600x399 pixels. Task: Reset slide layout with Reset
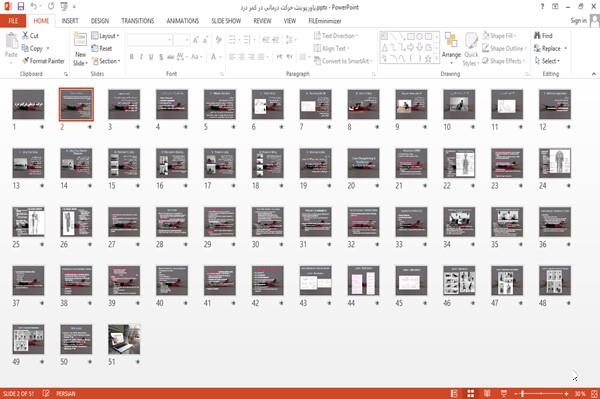(101, 48)
